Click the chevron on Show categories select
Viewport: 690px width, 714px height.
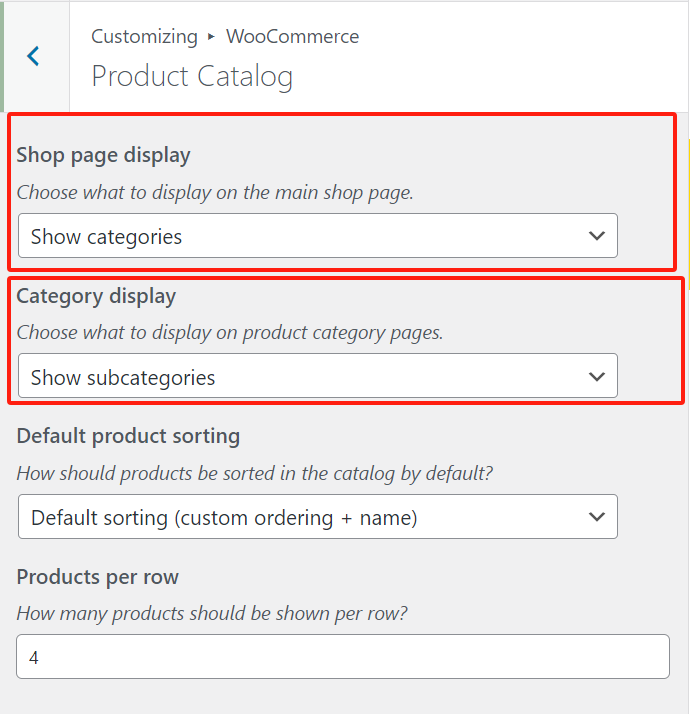[597, 237]
